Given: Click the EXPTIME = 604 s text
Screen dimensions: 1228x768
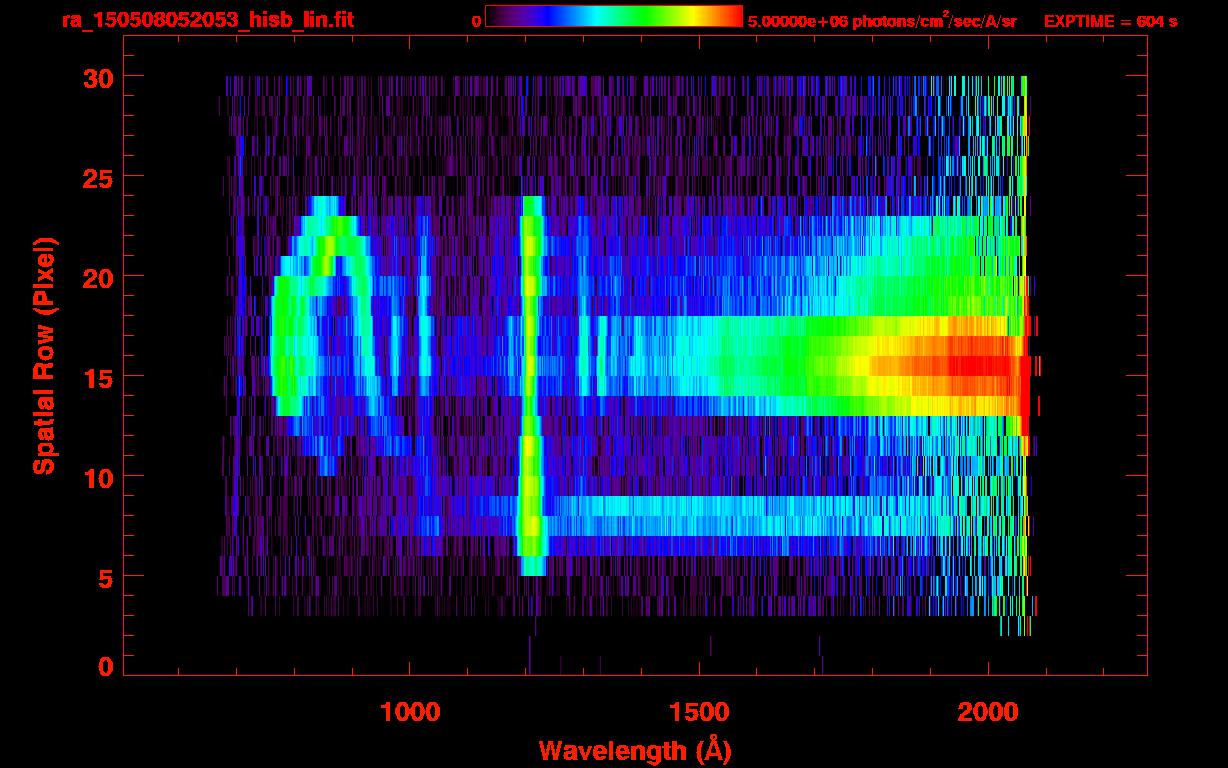Looking at the screenshot, I should (1110, 21).
